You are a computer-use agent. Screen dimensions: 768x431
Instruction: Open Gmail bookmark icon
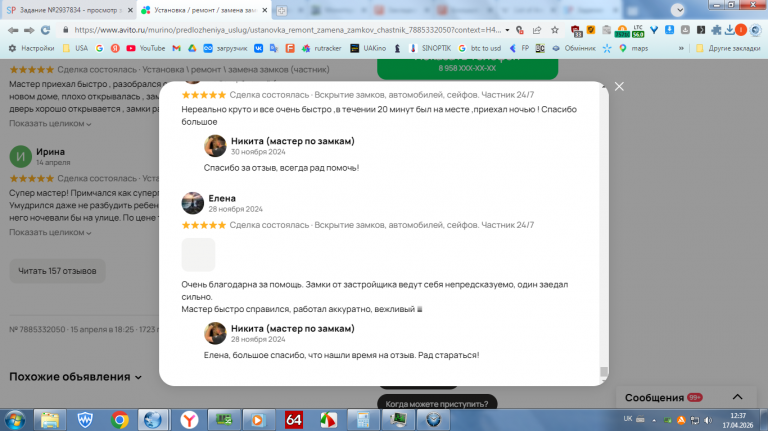(x=176, y=48)
